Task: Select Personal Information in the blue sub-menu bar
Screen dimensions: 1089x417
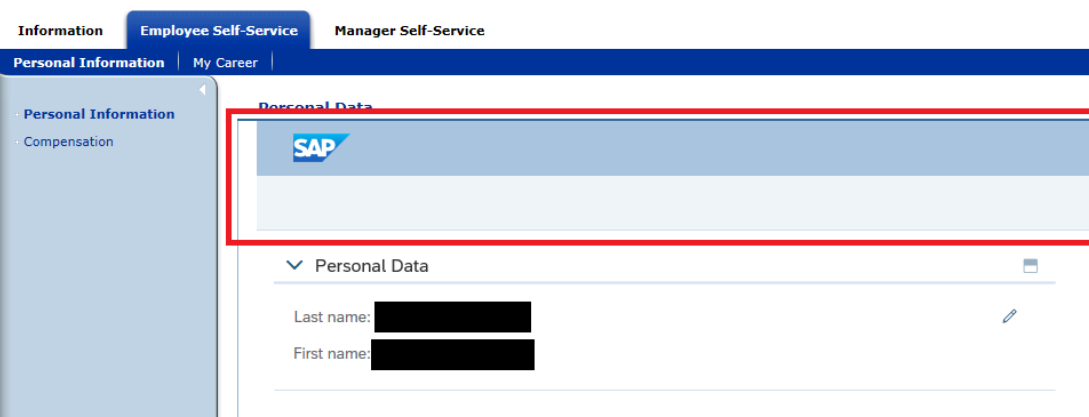Action: tap(89, 63)
